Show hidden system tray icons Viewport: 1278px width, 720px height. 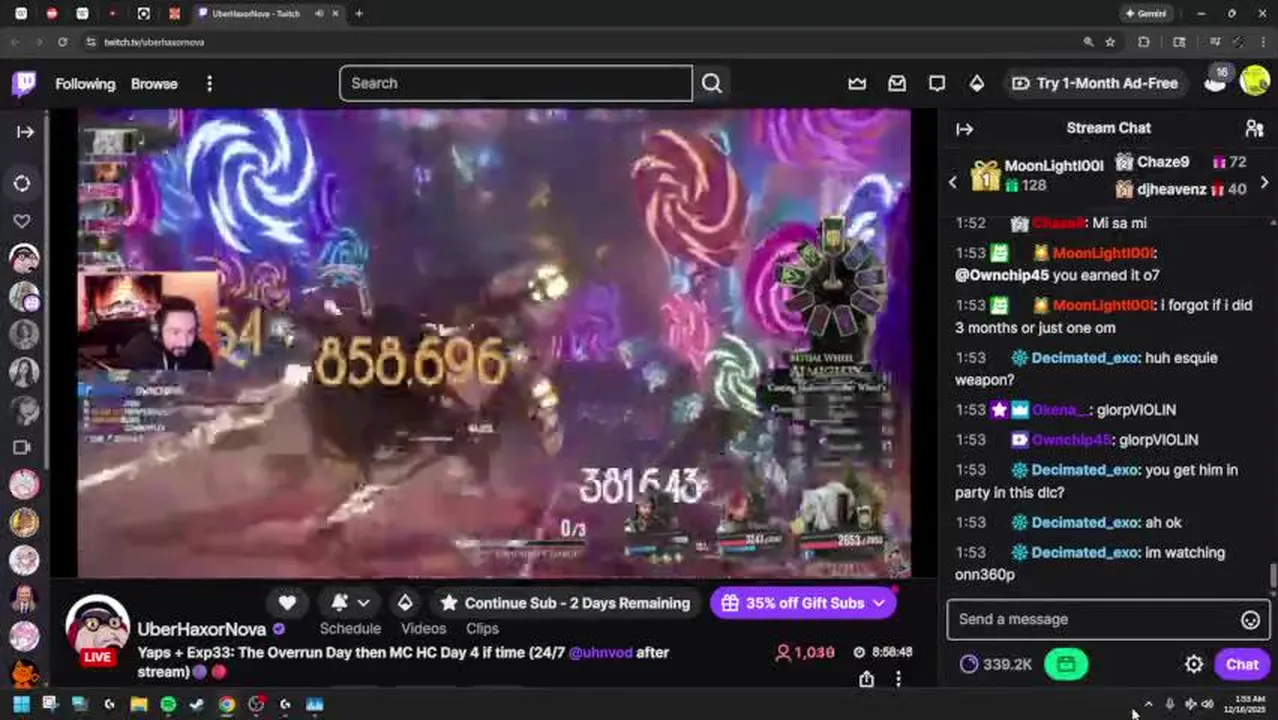click(1148, 704)
